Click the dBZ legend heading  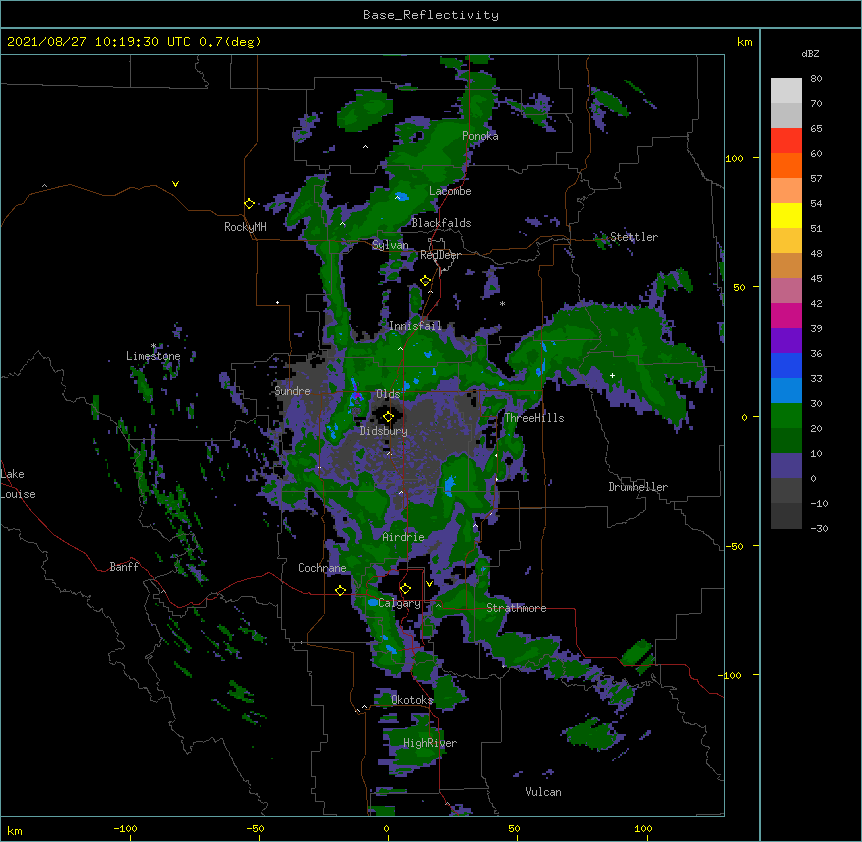[x=810, y=53]
